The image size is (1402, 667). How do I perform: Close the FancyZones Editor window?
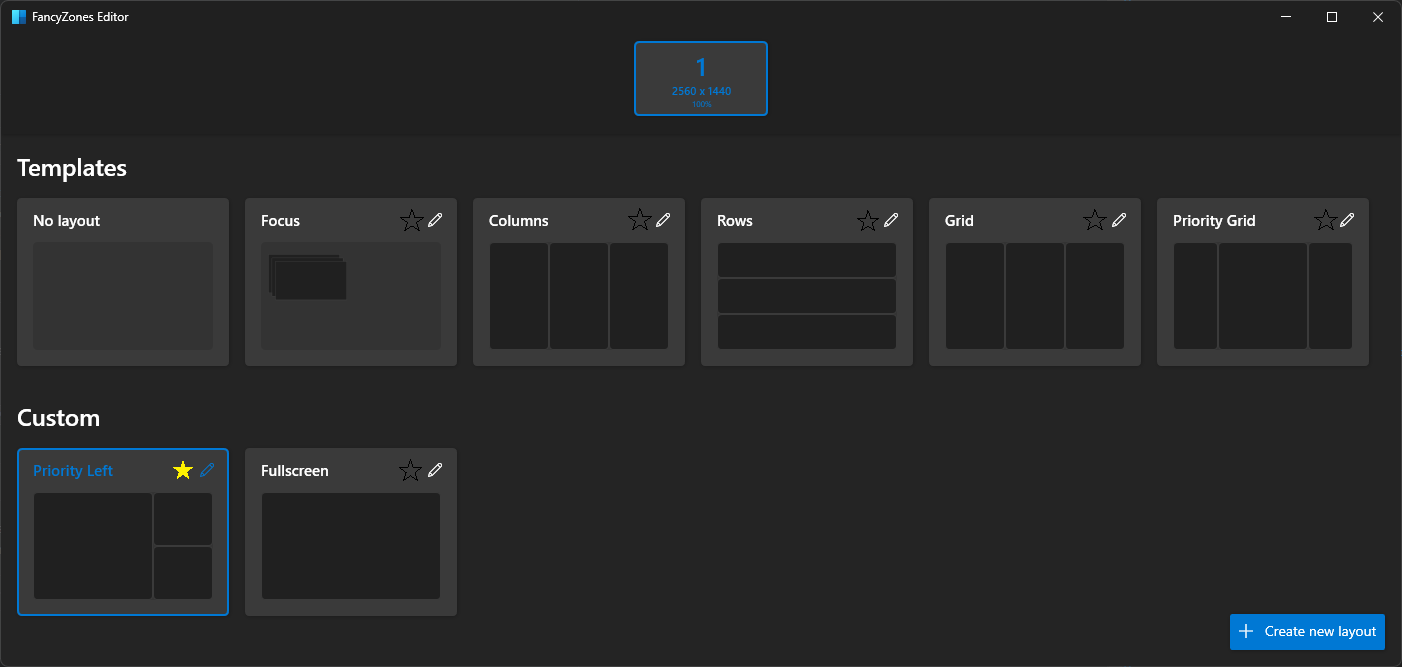click(x=1378, y=17)
